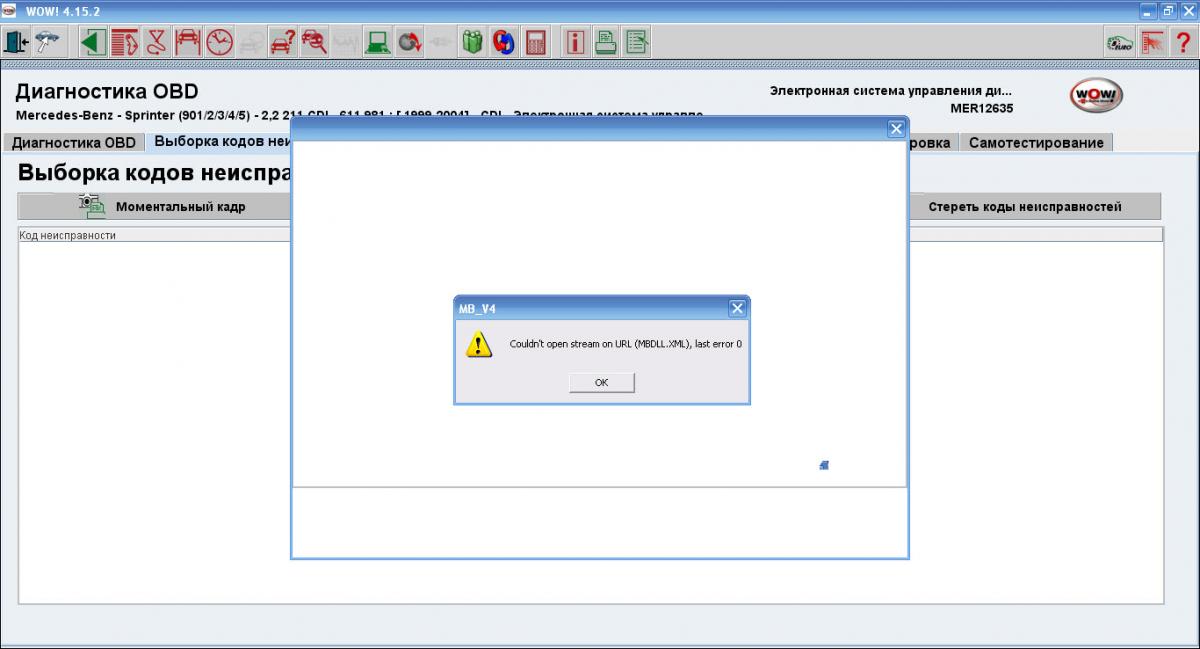Click the small blue icon in white dialog
1200x649 pixels.
(x=824, y=465)
